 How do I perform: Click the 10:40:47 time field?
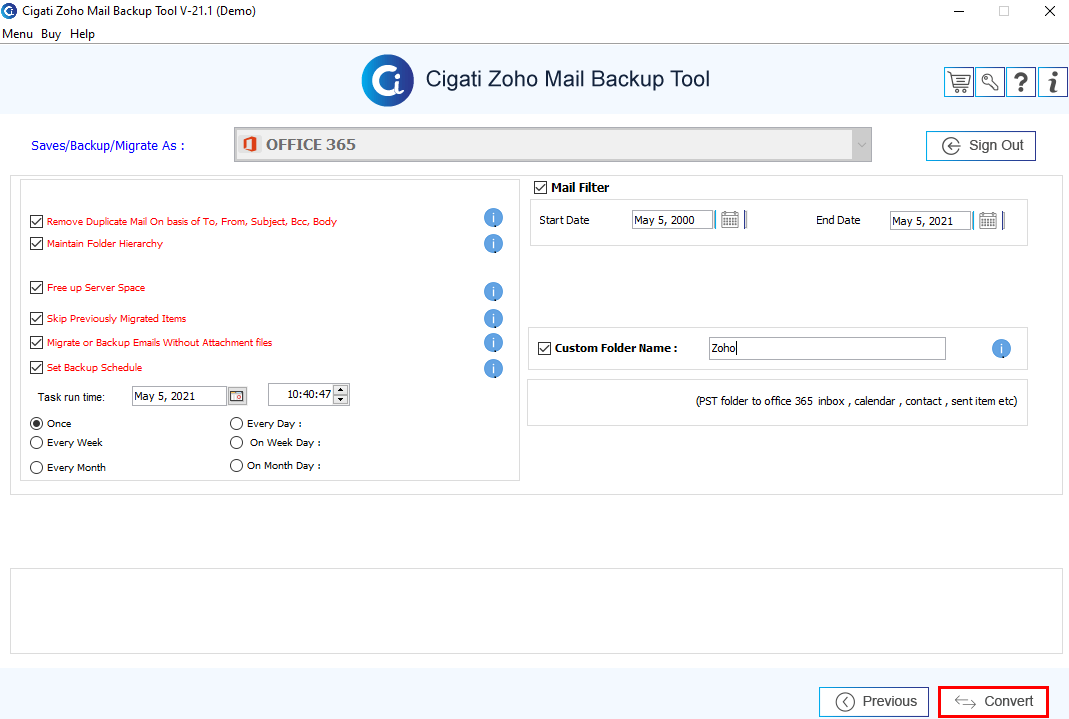coord(301,395)
